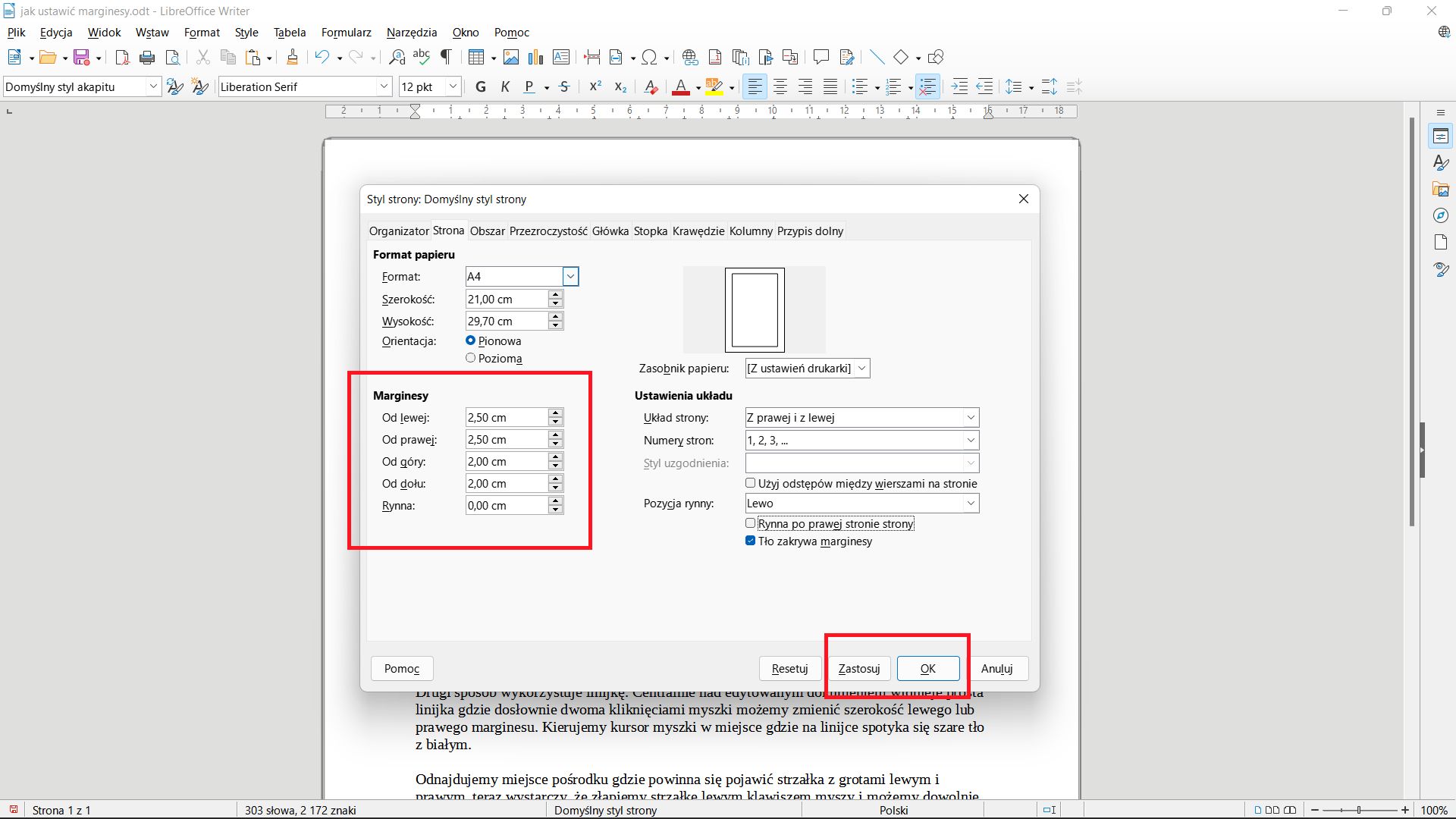Open the Numery stron dropdown
Viewport: 1456px width, 819px height.
(970, 441)
